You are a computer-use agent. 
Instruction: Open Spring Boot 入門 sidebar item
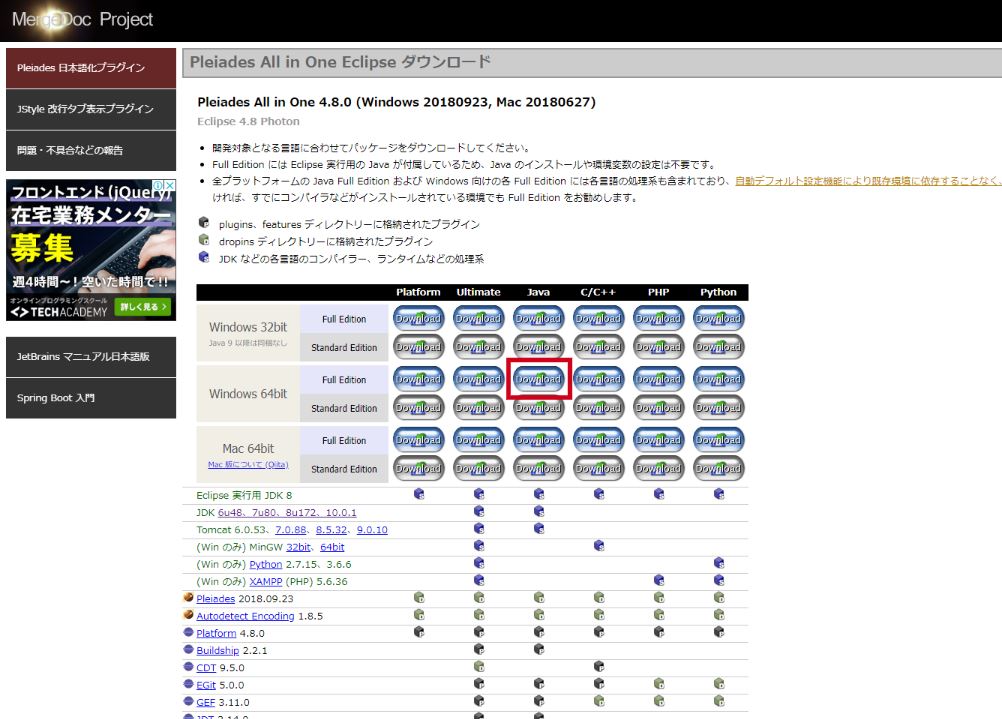pyautogui.click(x=91, y=398)
